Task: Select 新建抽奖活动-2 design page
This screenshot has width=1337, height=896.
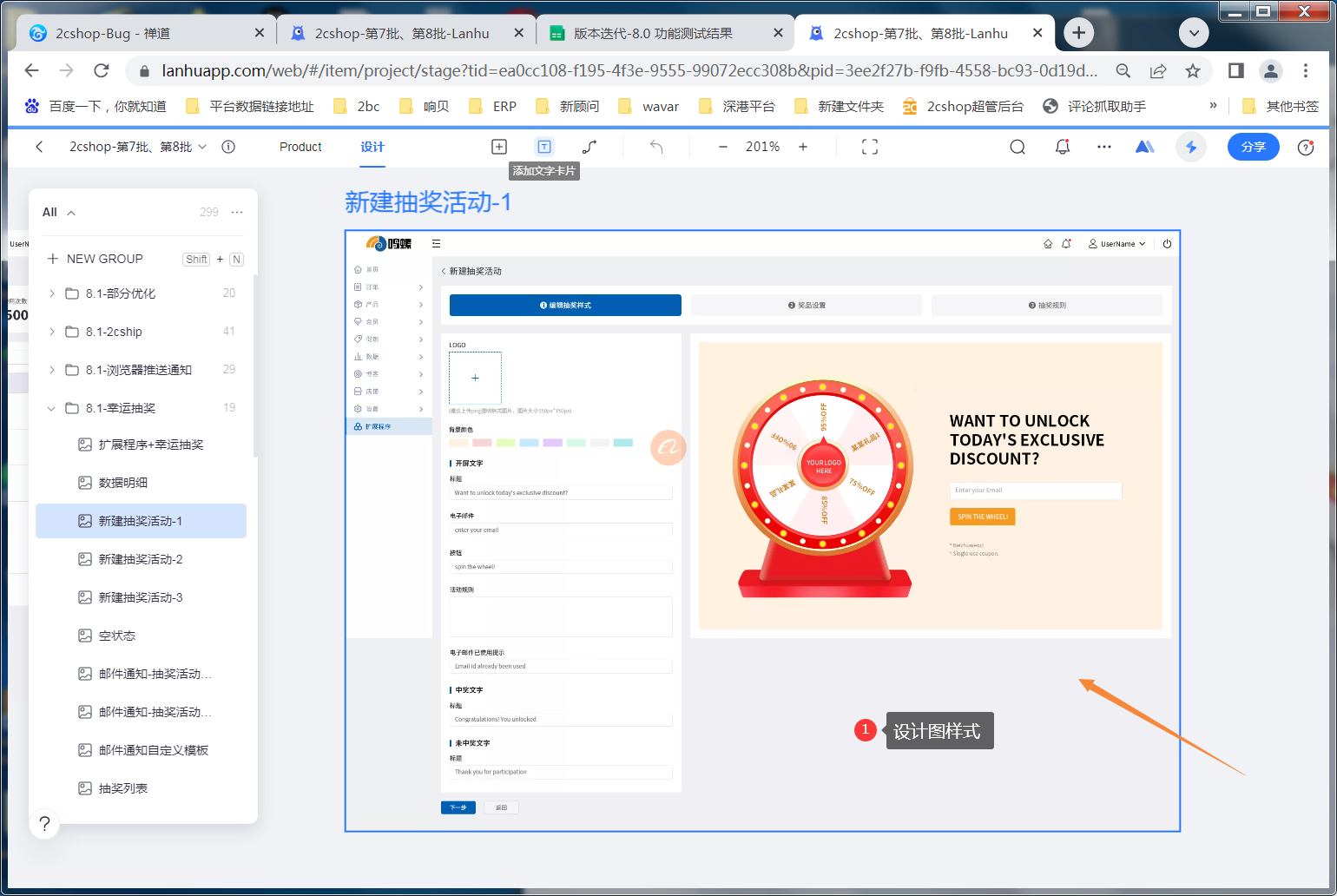Action: [141, 559]
